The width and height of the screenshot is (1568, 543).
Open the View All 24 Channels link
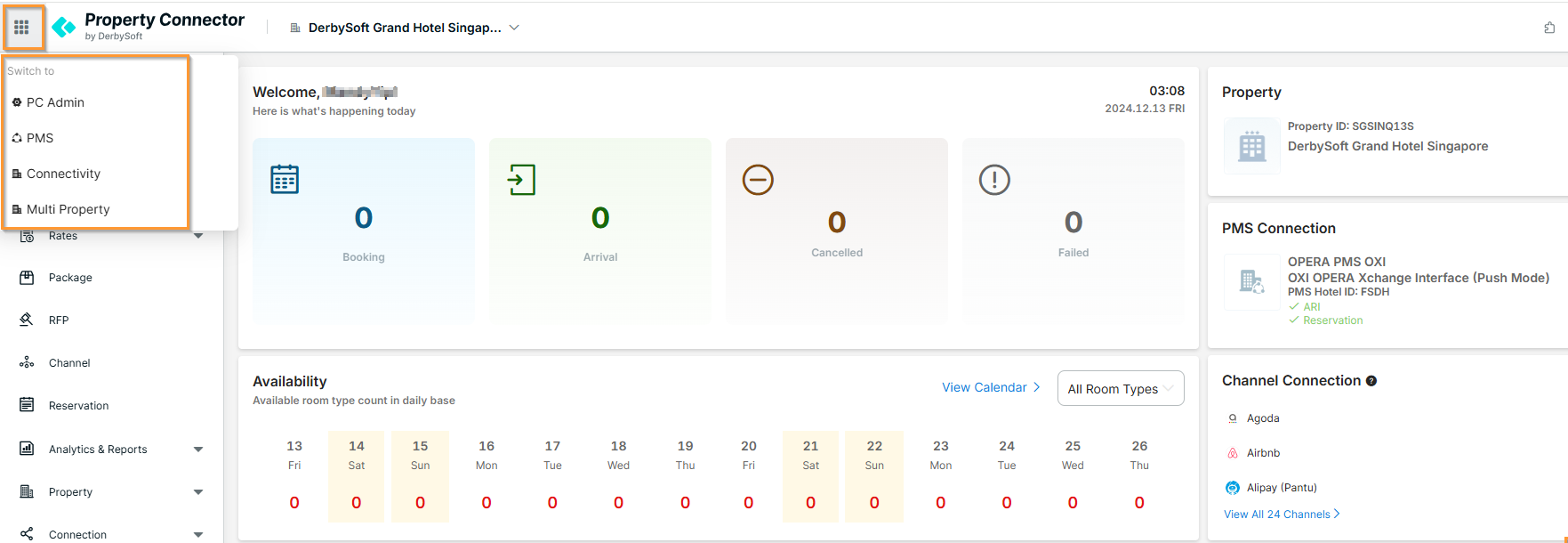[1282, 515]
